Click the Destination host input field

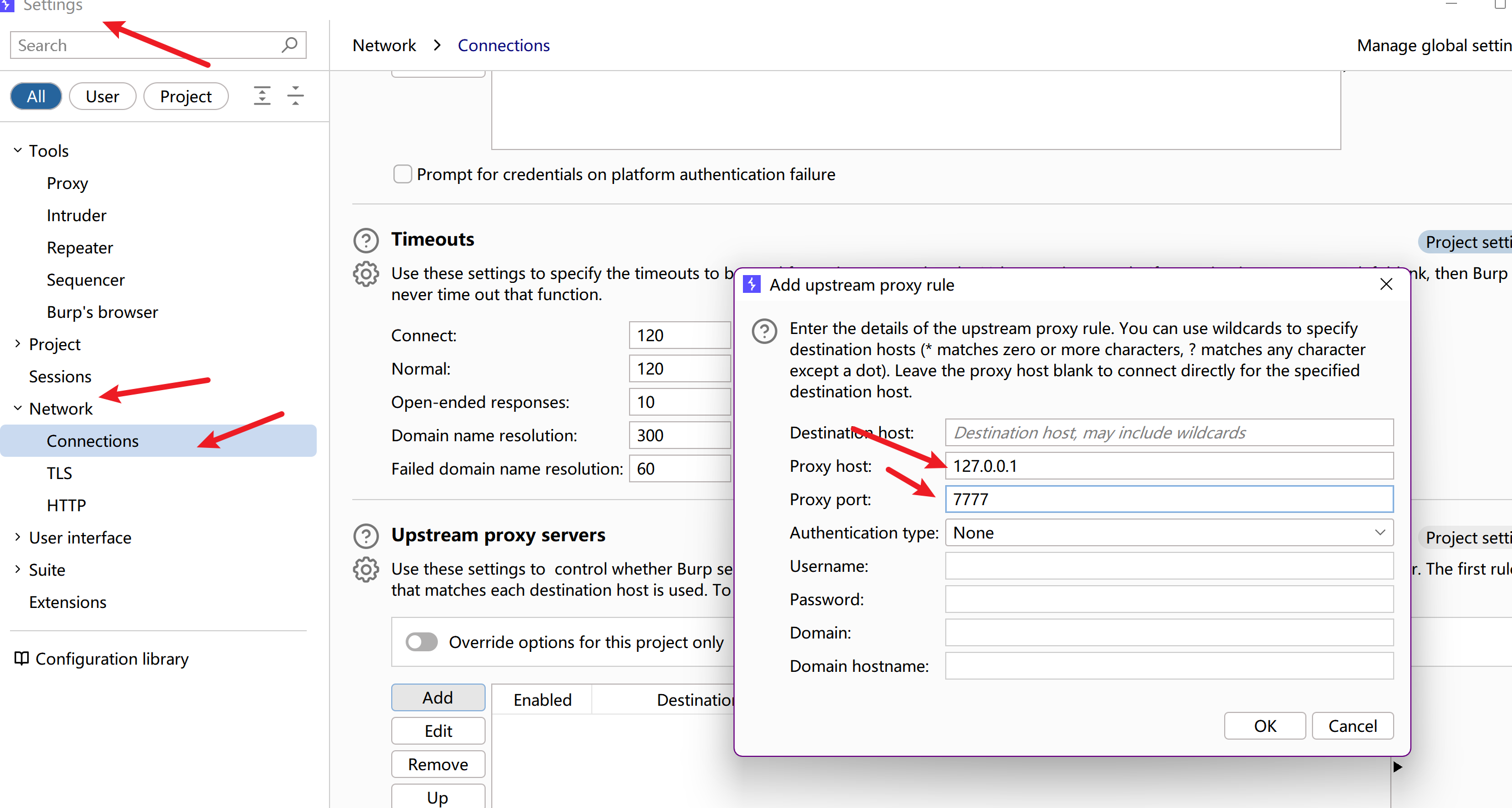pyautogui.click(x=1168, y=432)
